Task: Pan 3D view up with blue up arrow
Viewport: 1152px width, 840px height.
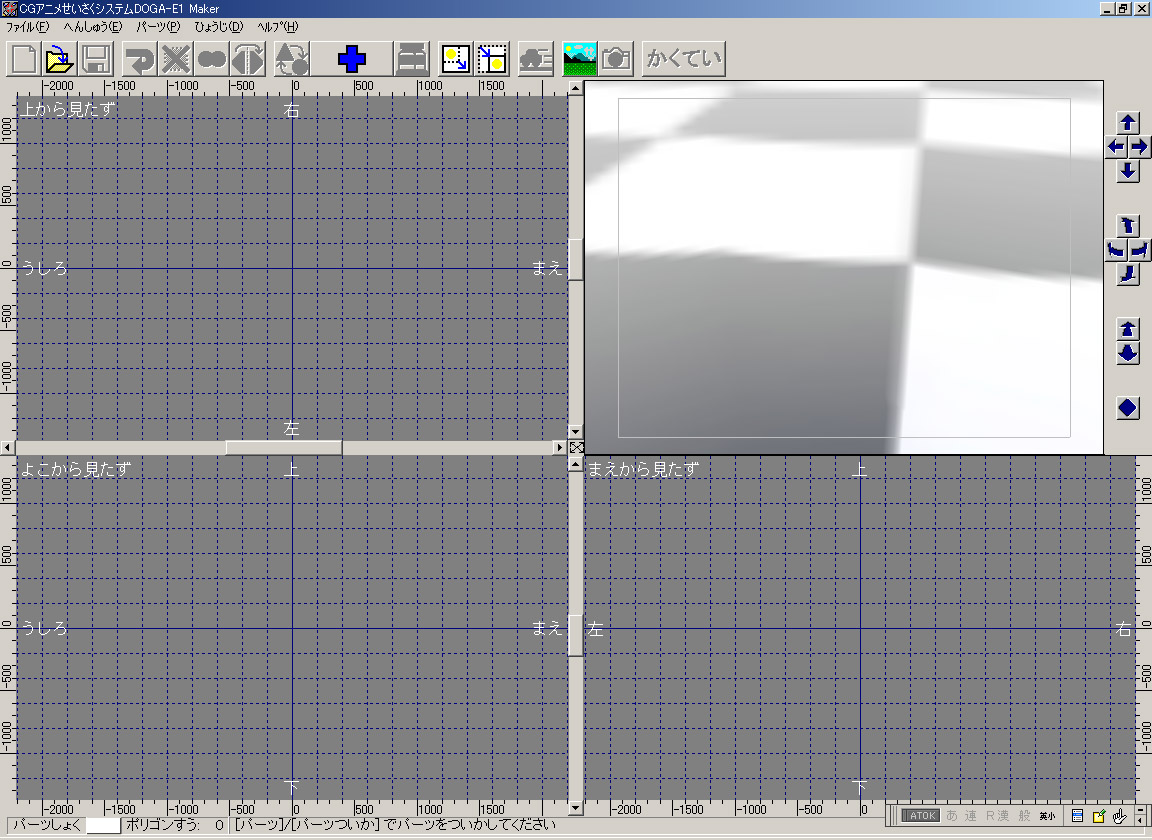Action: pos(1128,123)
